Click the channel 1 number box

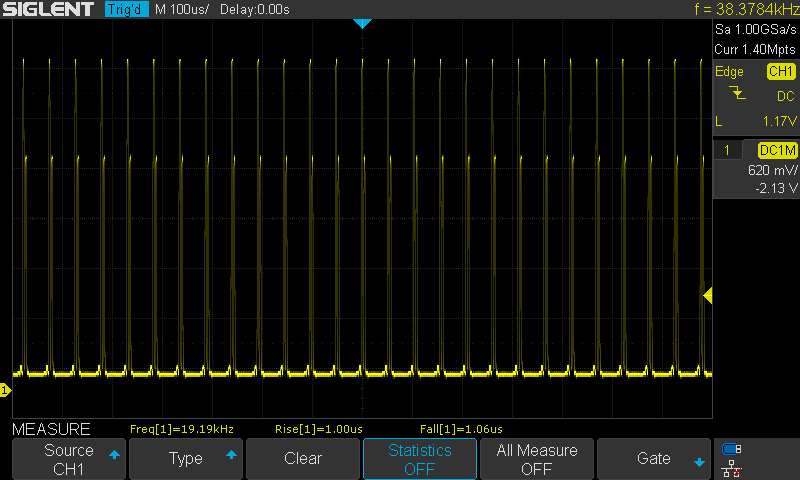727,150
